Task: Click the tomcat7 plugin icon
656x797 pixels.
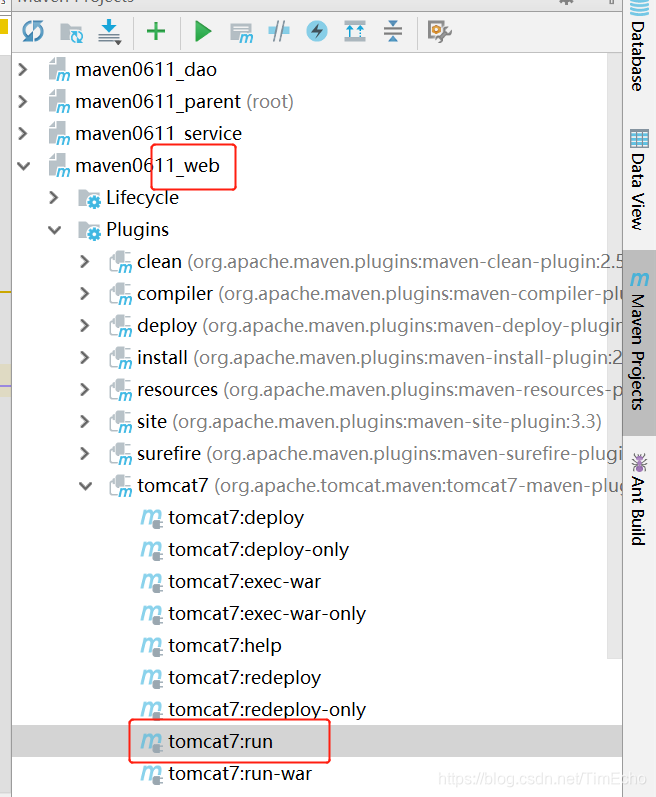Action: [121, 486]
